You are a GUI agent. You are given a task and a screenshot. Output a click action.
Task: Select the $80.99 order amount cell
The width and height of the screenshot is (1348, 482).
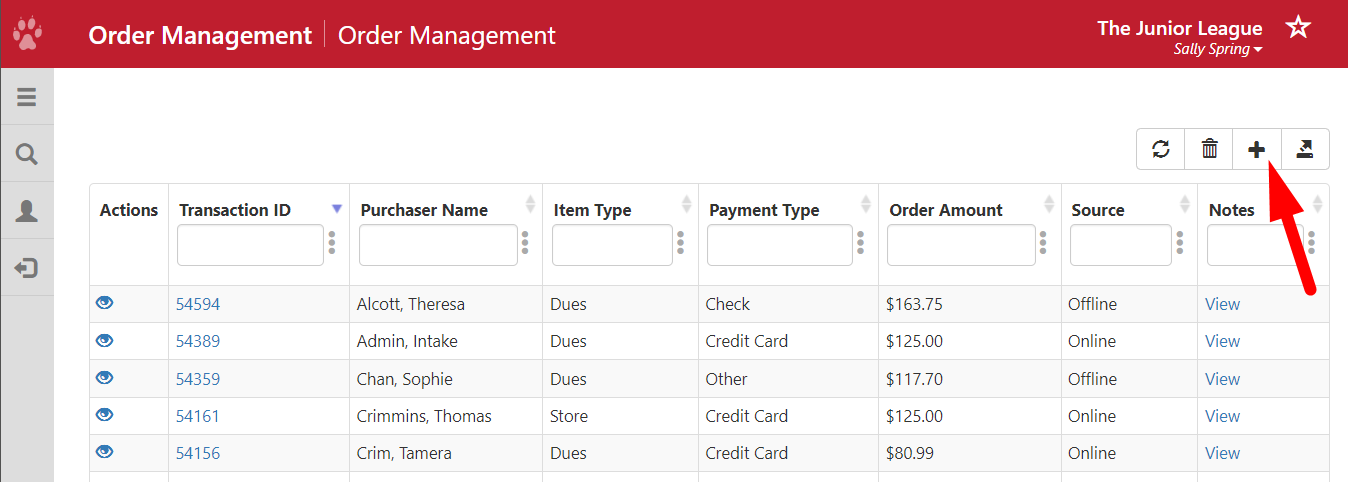click(910, 453)
